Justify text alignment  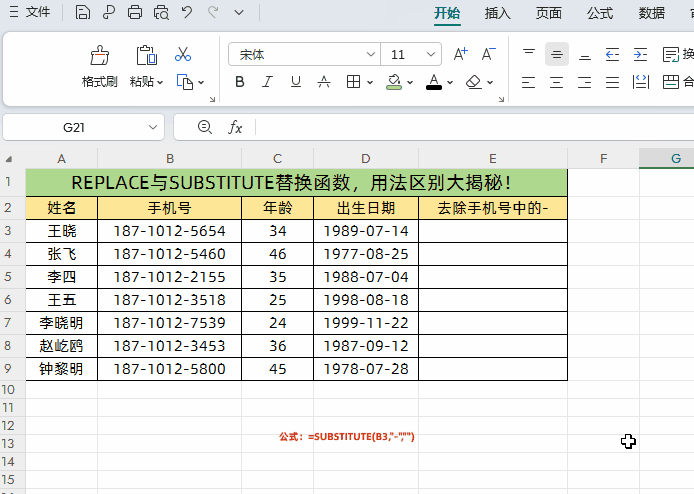coord(613,82)
